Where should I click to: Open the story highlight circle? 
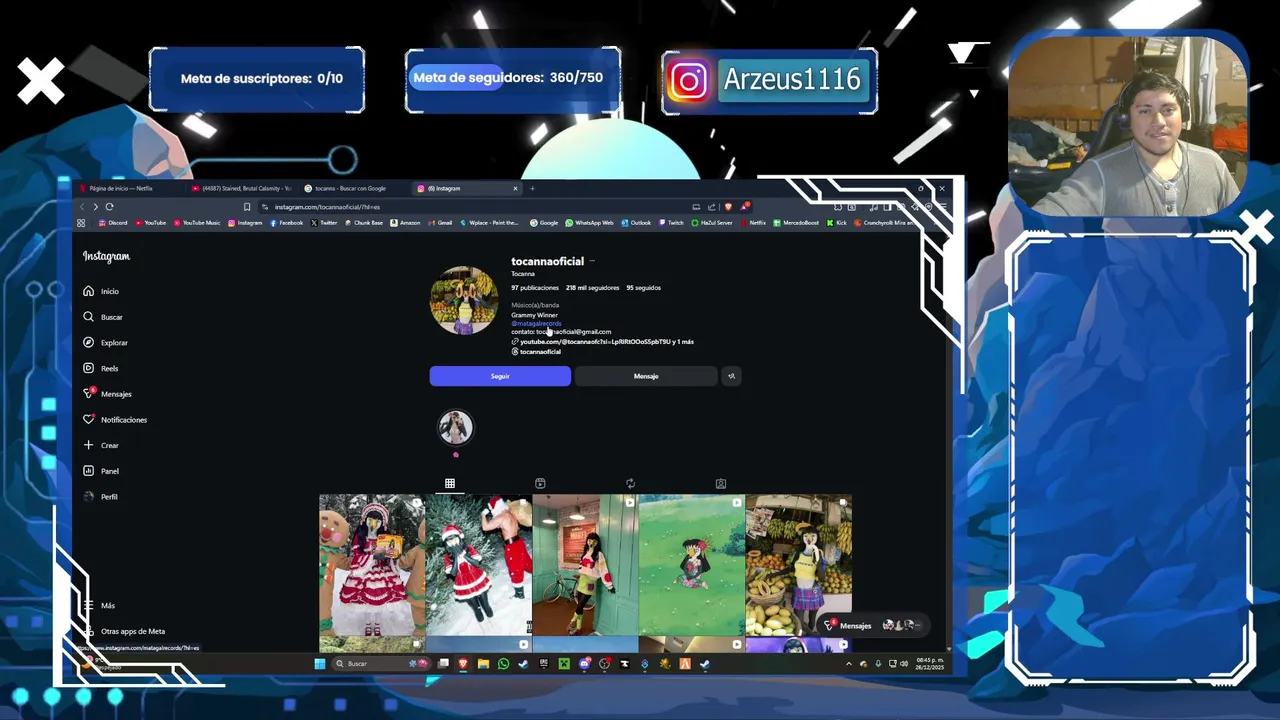pos(455,428)
